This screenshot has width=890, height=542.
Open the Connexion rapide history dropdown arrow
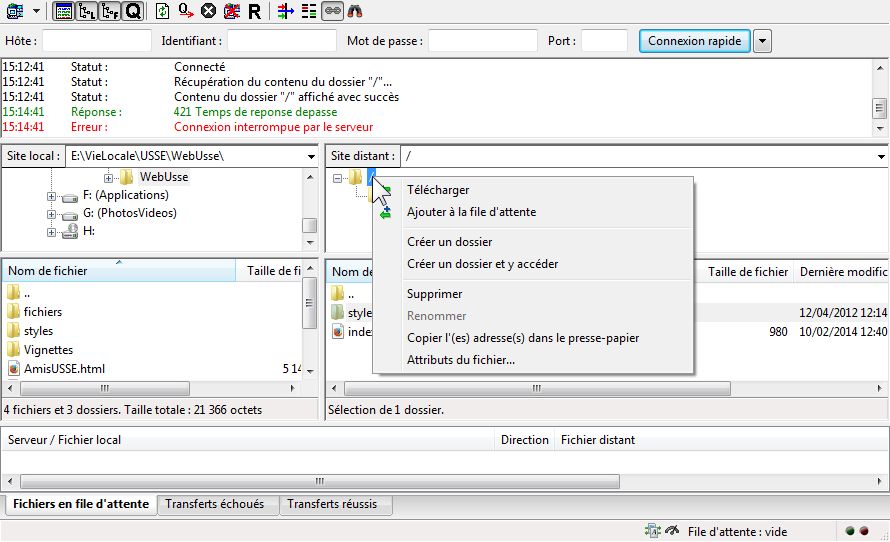point(762,41)
